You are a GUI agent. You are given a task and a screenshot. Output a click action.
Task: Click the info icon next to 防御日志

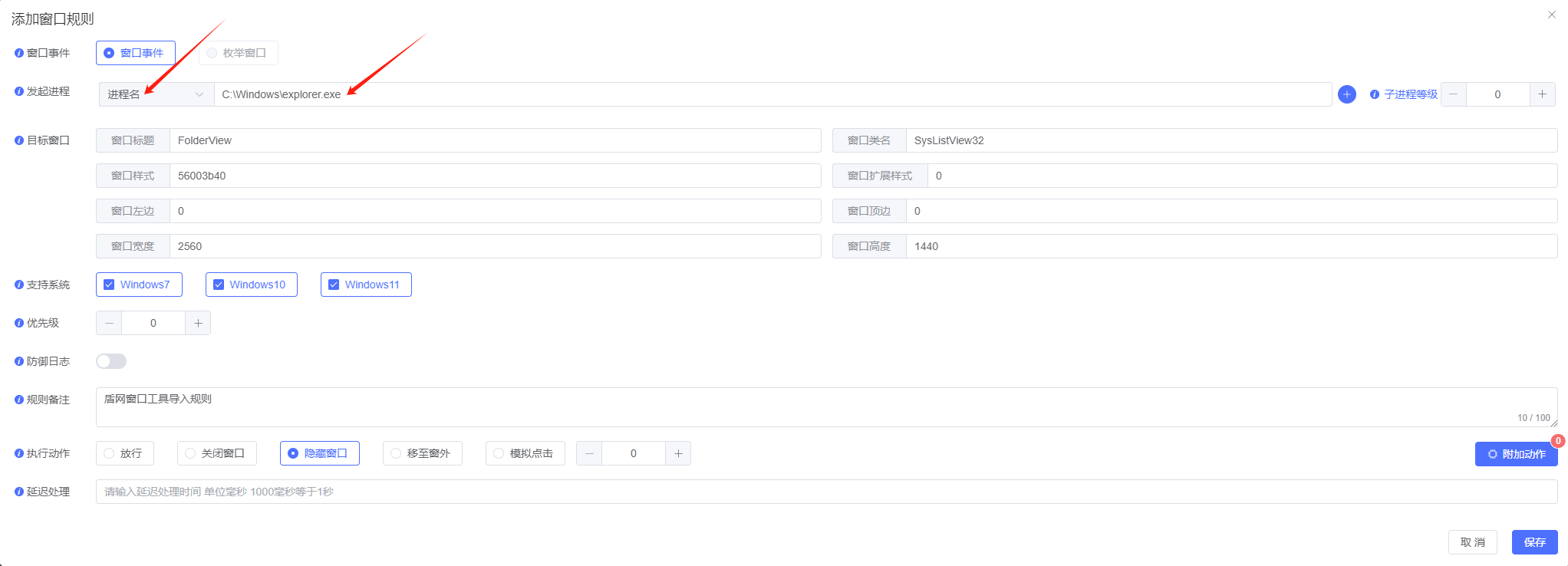[18, 361]
